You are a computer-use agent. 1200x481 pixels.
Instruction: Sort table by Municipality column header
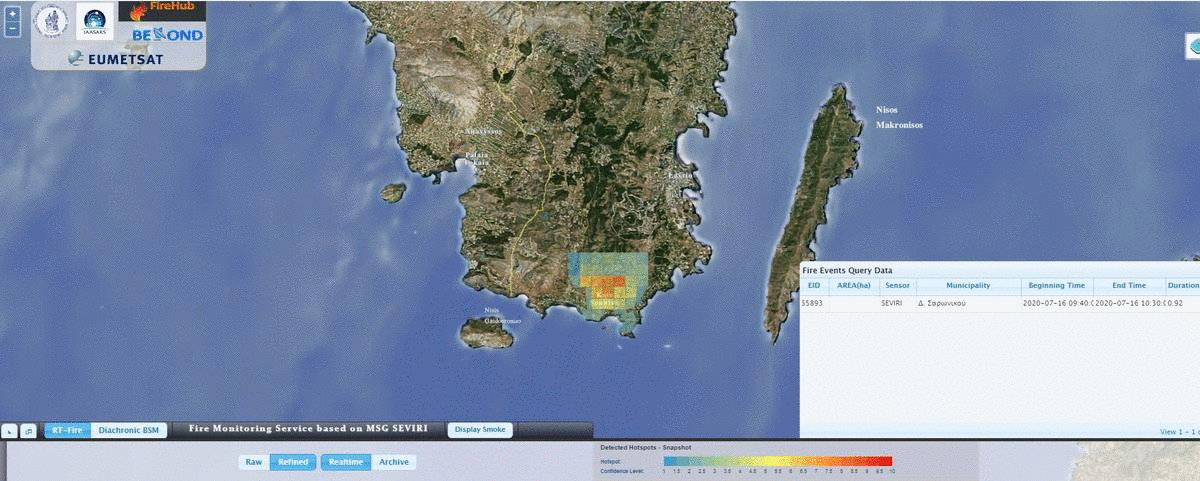pos(968,286)
